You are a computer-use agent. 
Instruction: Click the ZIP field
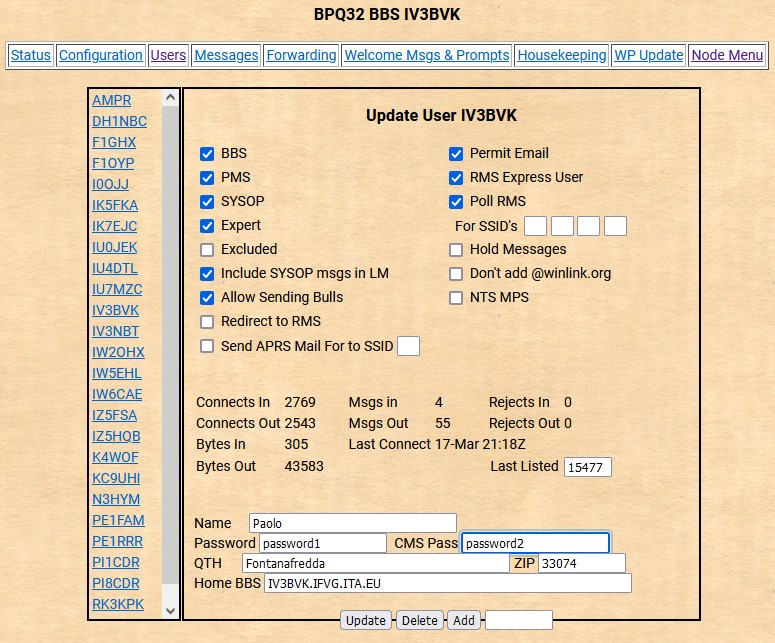[582, 563]
